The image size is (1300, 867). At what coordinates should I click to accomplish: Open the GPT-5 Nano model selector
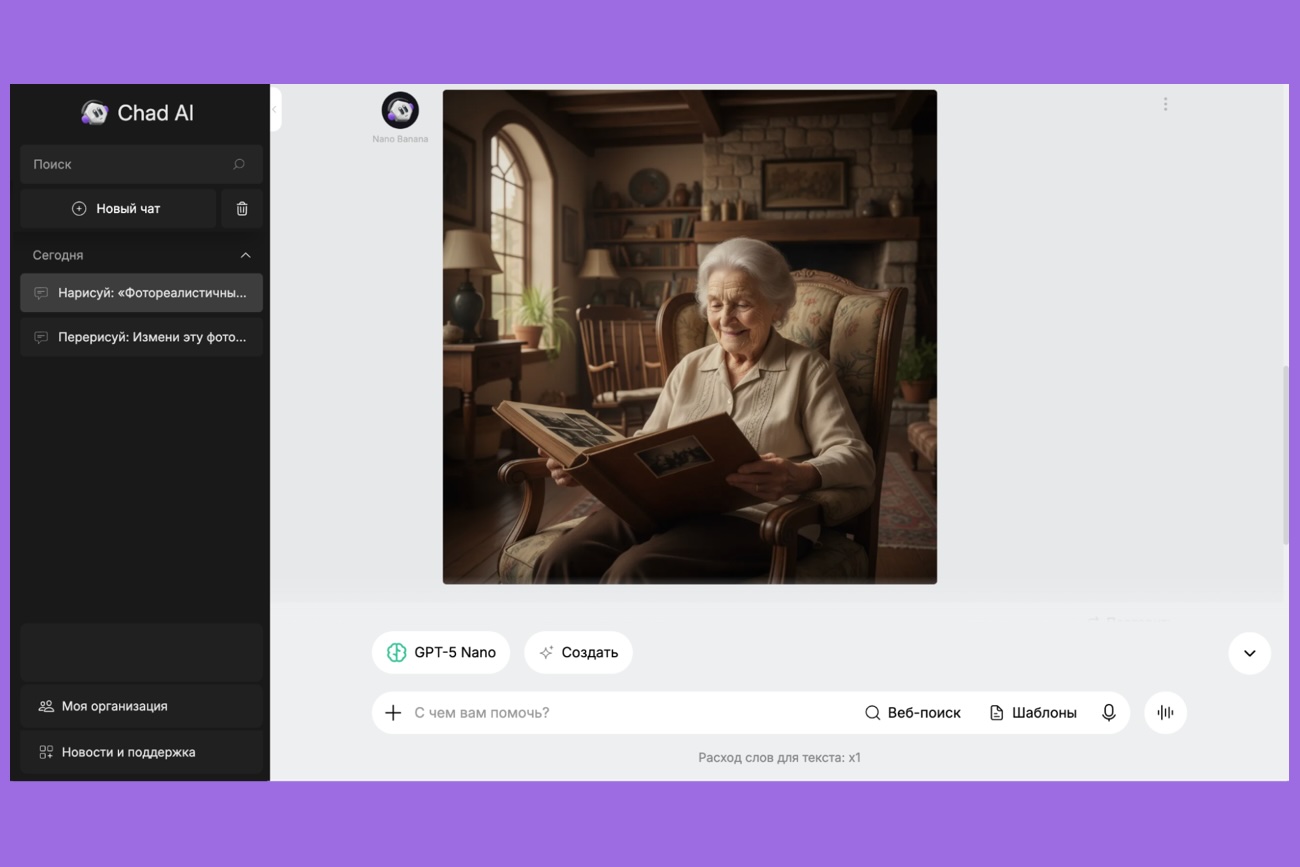441,653
